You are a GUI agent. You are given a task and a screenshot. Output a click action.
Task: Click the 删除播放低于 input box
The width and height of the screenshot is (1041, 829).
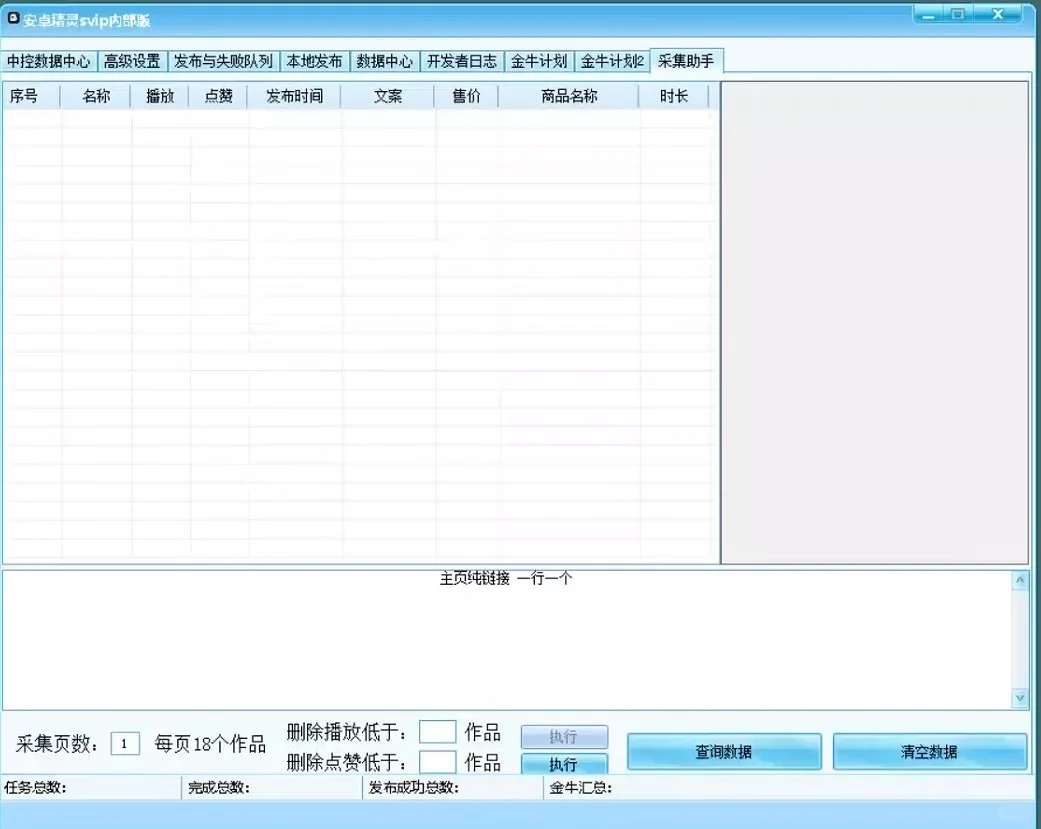(x=437, y=730)
